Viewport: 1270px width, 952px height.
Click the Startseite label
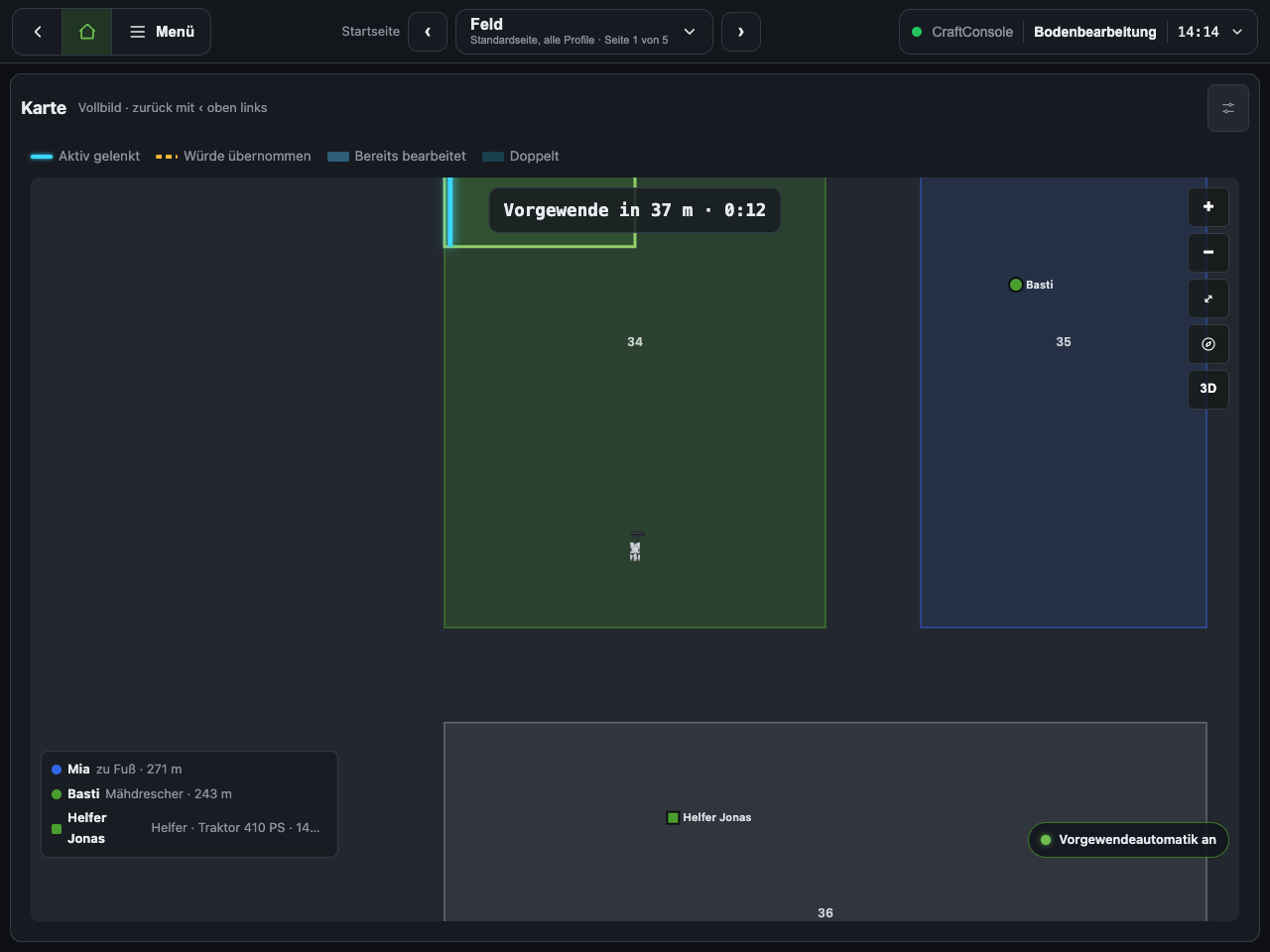pyautogui.click(x=371, y=32)
